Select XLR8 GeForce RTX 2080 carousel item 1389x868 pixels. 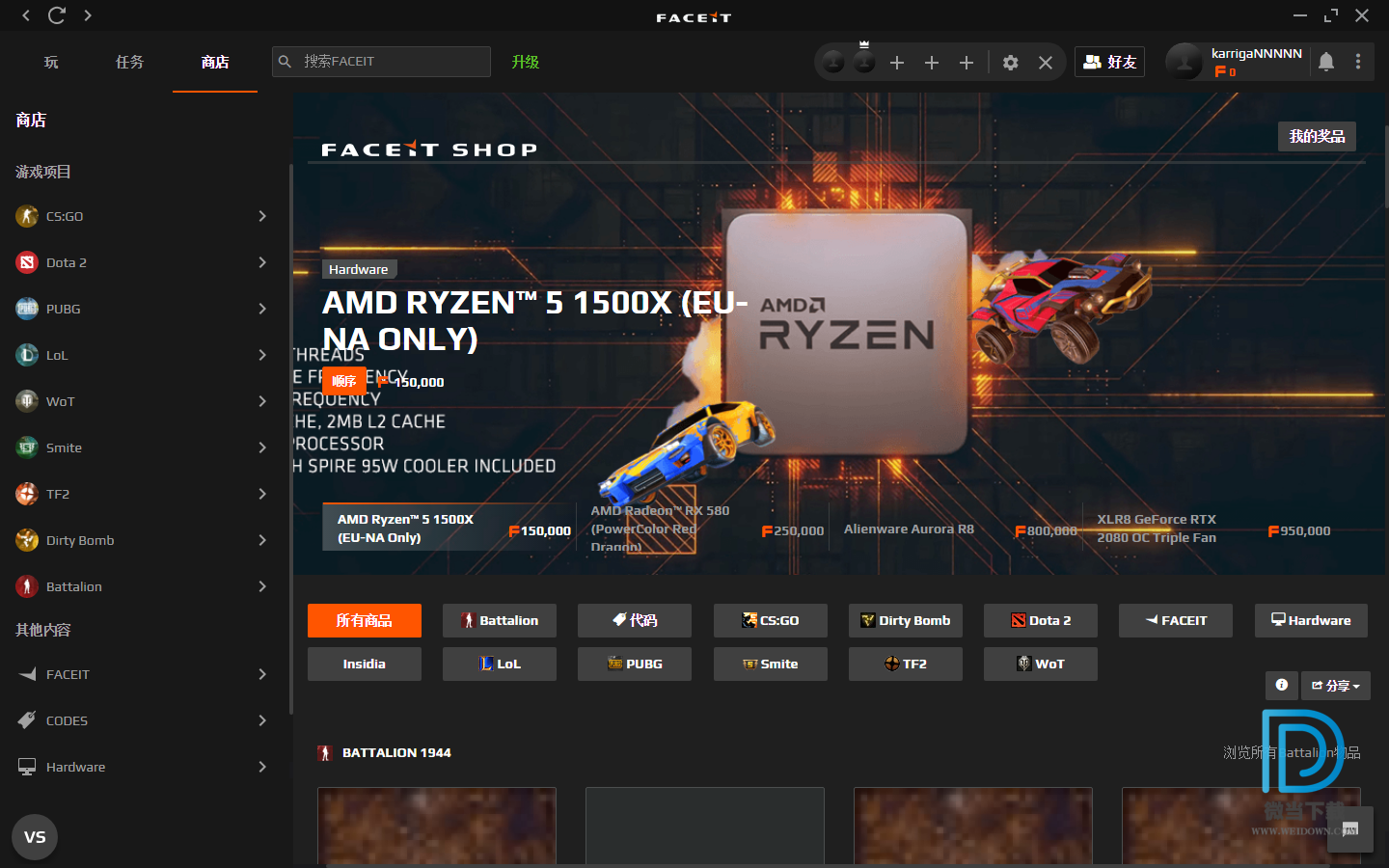1211,529
